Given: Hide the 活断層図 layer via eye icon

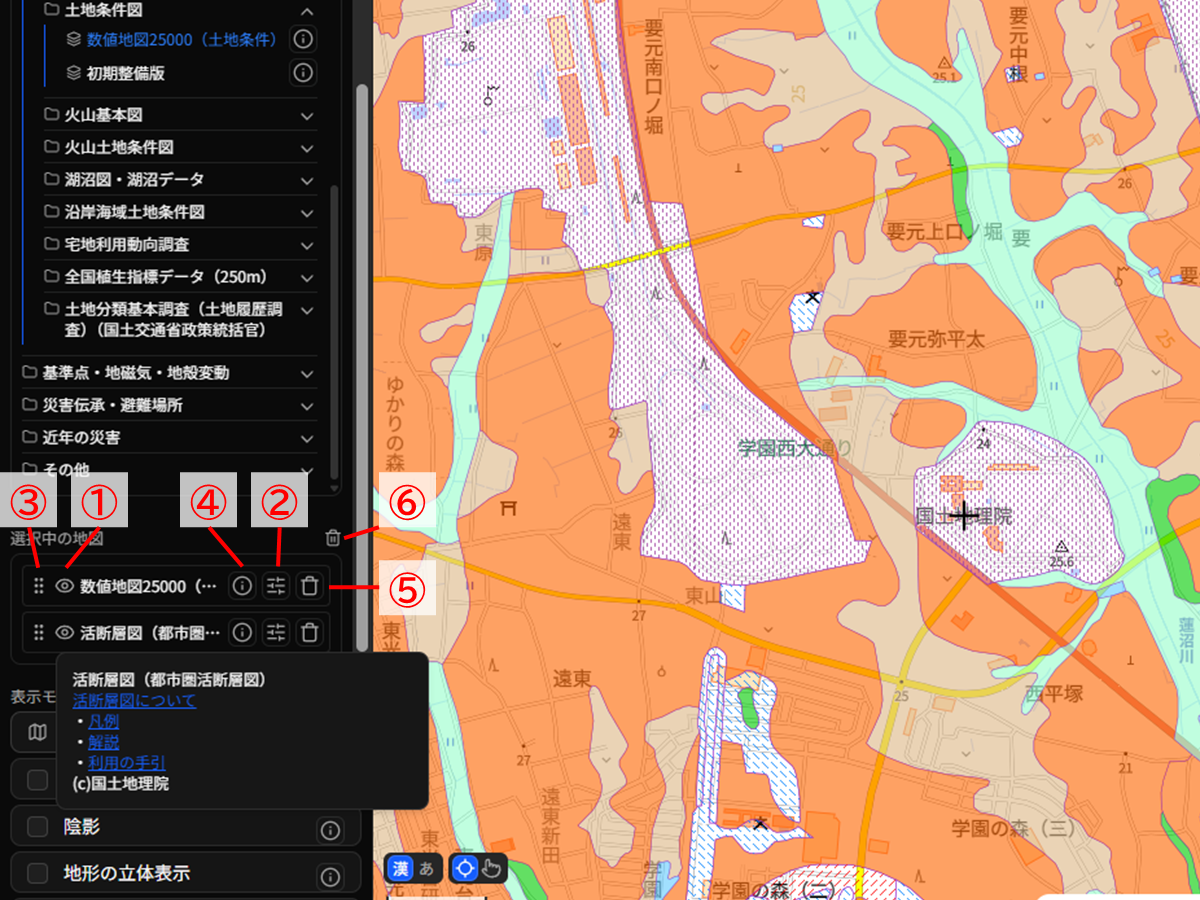Looking at the screenshot, I should (x=65, y=632).
